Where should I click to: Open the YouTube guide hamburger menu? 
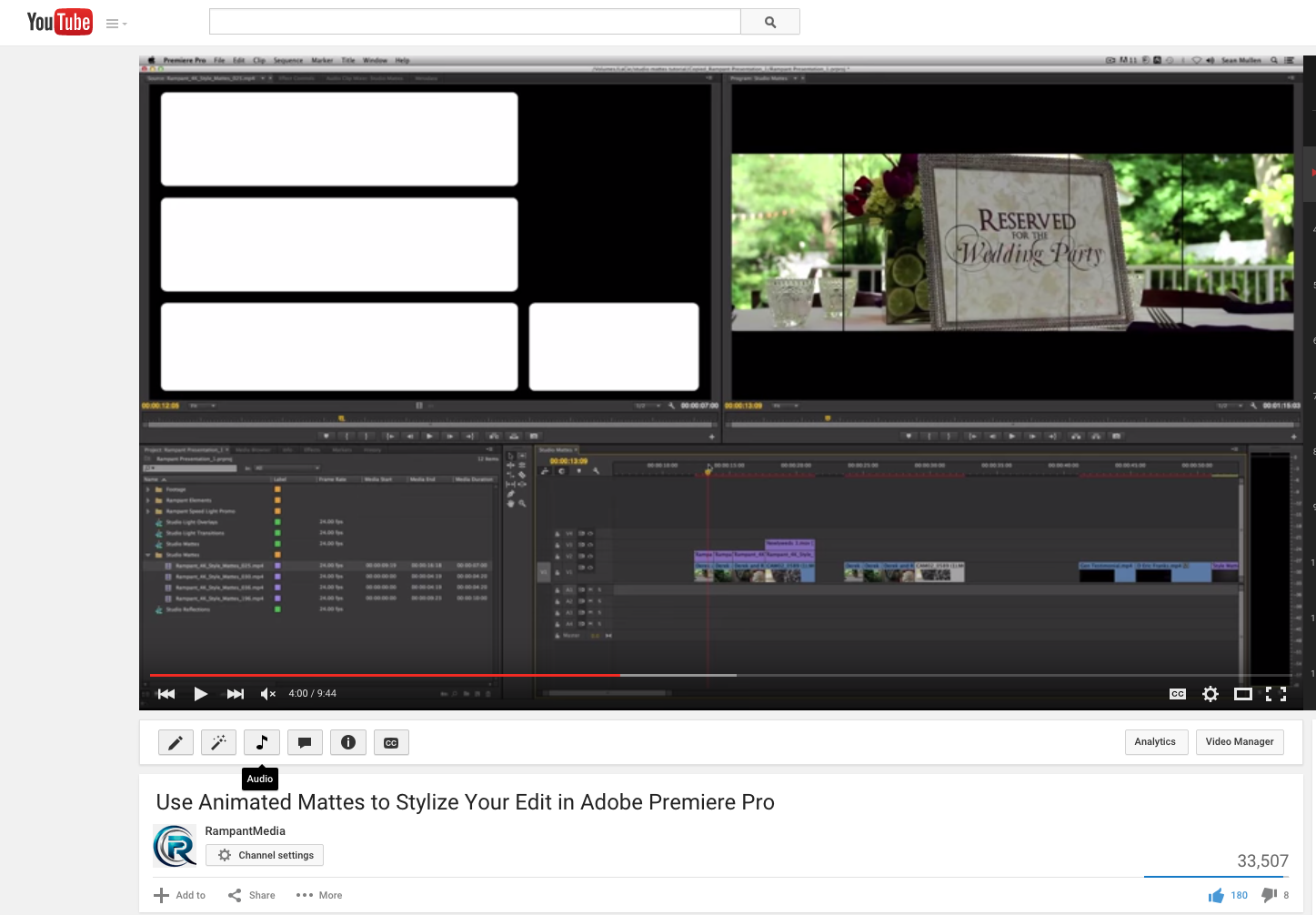pyautogui.click(x=112, y=24)
